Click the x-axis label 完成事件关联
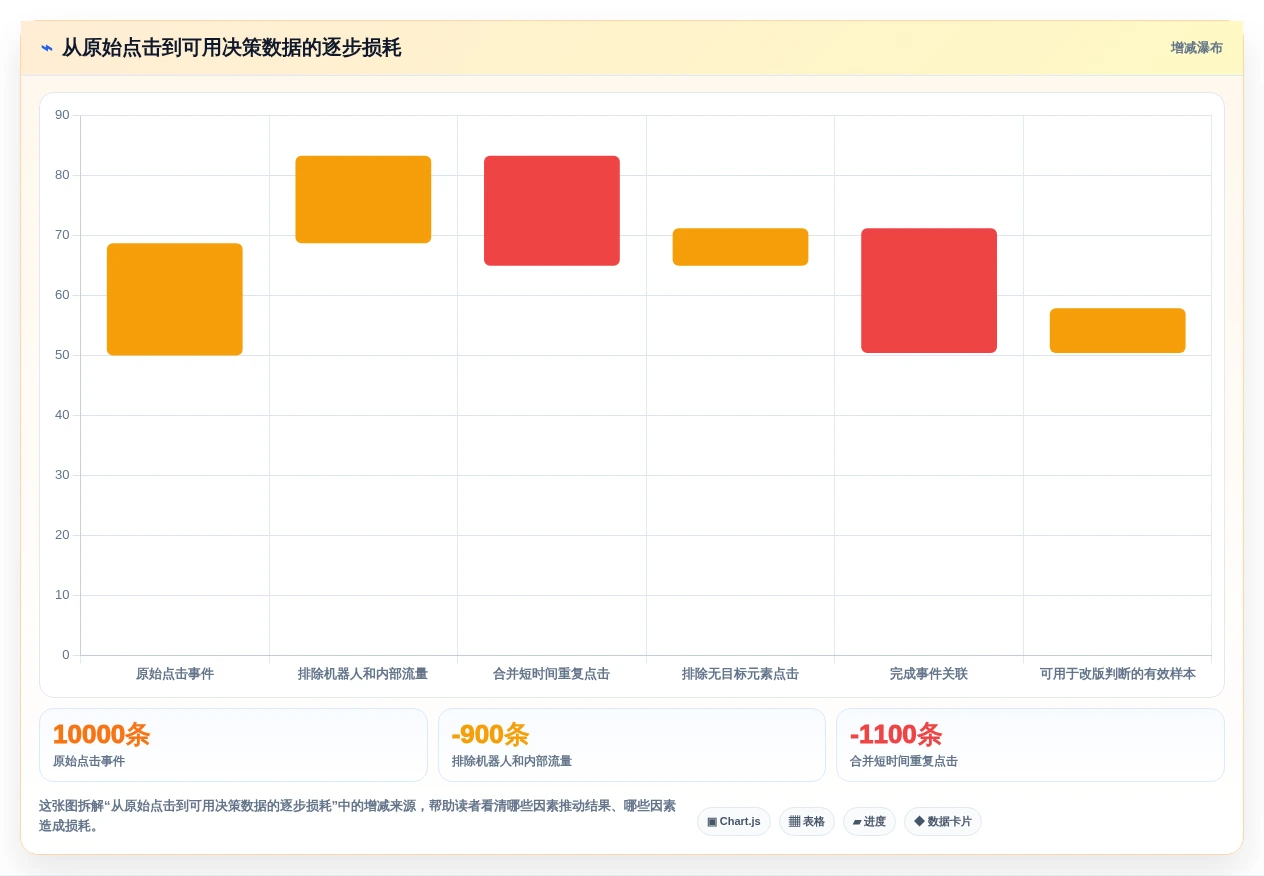Viewport: 1264px width, 876px height. (929, 674)
